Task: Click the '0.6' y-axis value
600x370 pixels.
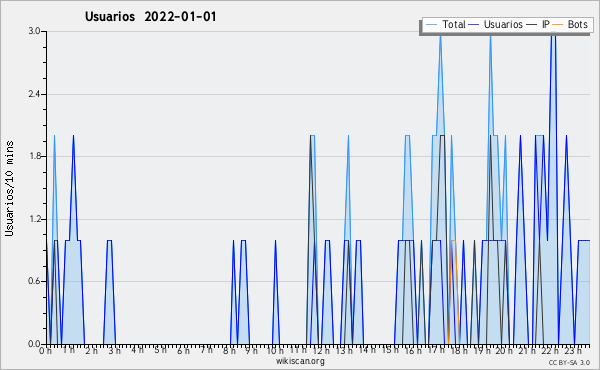Action: pyautogui.click(x=34, y=281)
